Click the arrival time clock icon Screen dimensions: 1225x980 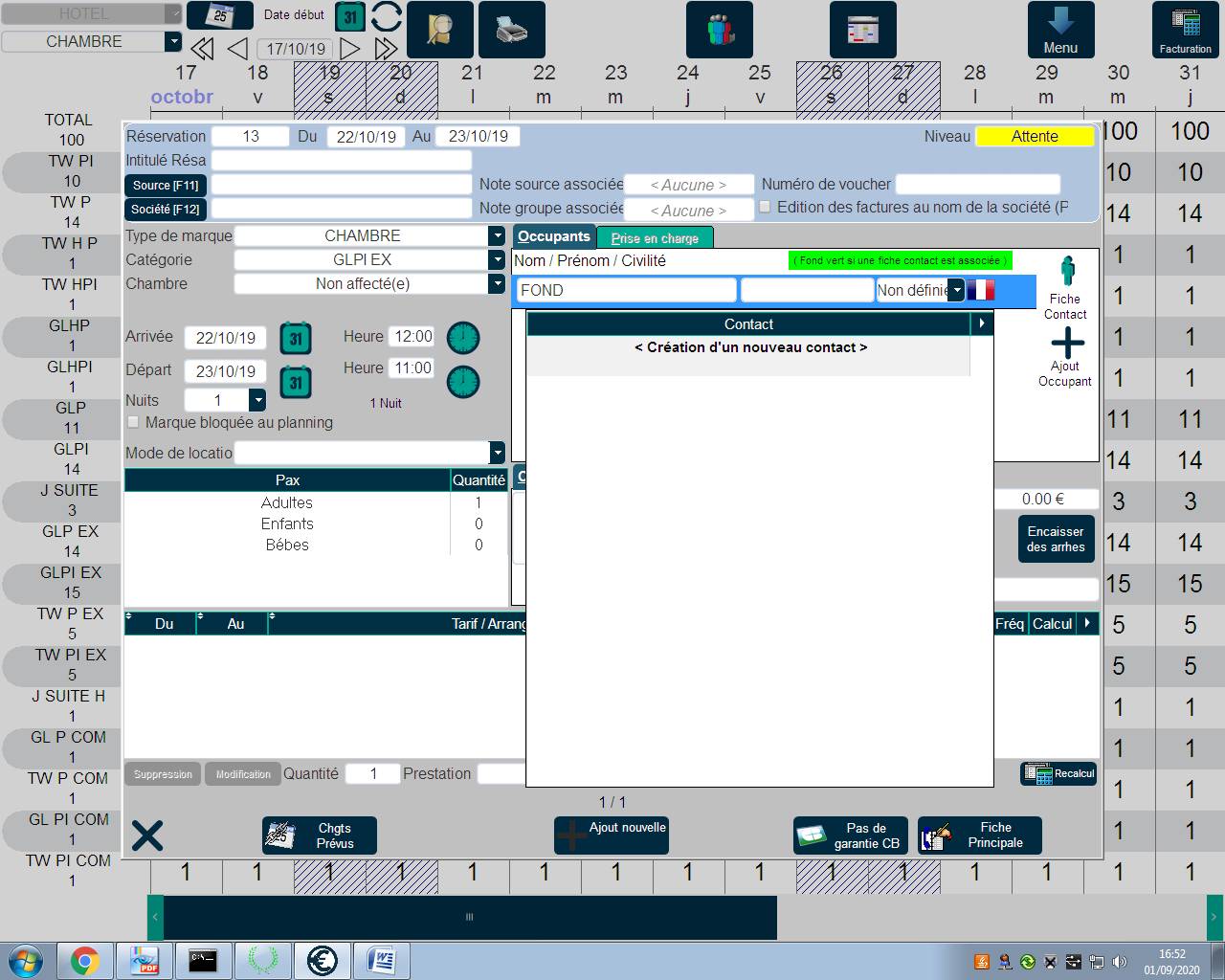tap(463, 338)
